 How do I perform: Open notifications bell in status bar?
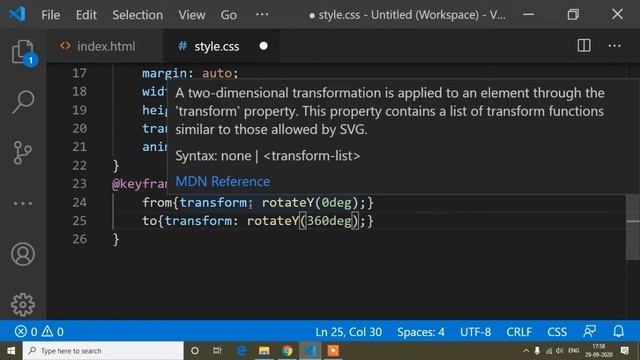tap(618, 331)
